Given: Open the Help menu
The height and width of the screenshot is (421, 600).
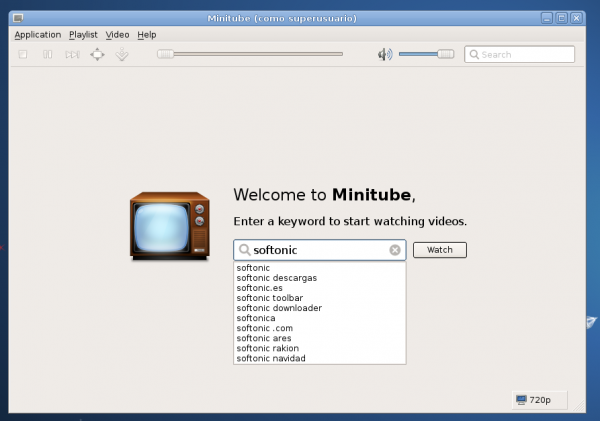Looking at the screenshot, I should click(147, 34).
